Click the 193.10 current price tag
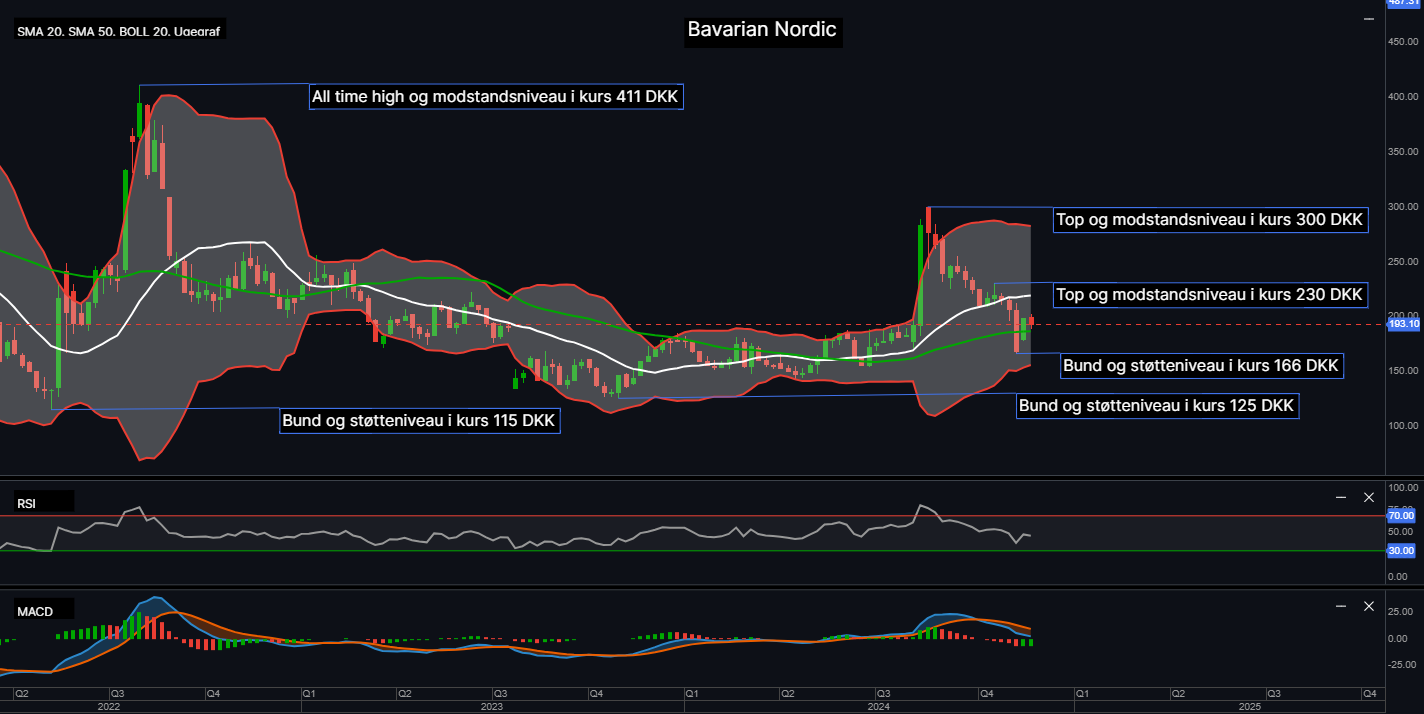Image resolution: width=1424 pixels, height=714 pixels. coord(1404,324)
